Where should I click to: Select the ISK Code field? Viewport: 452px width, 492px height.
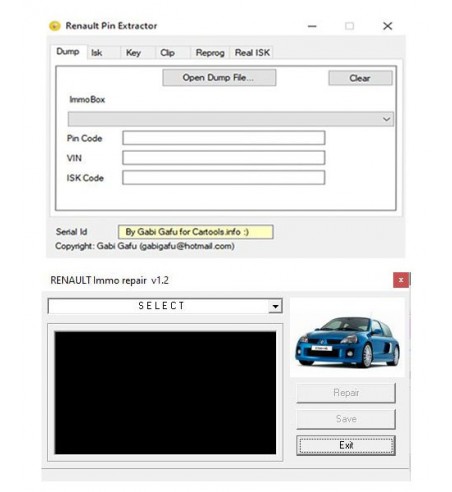tap(224, 178)
